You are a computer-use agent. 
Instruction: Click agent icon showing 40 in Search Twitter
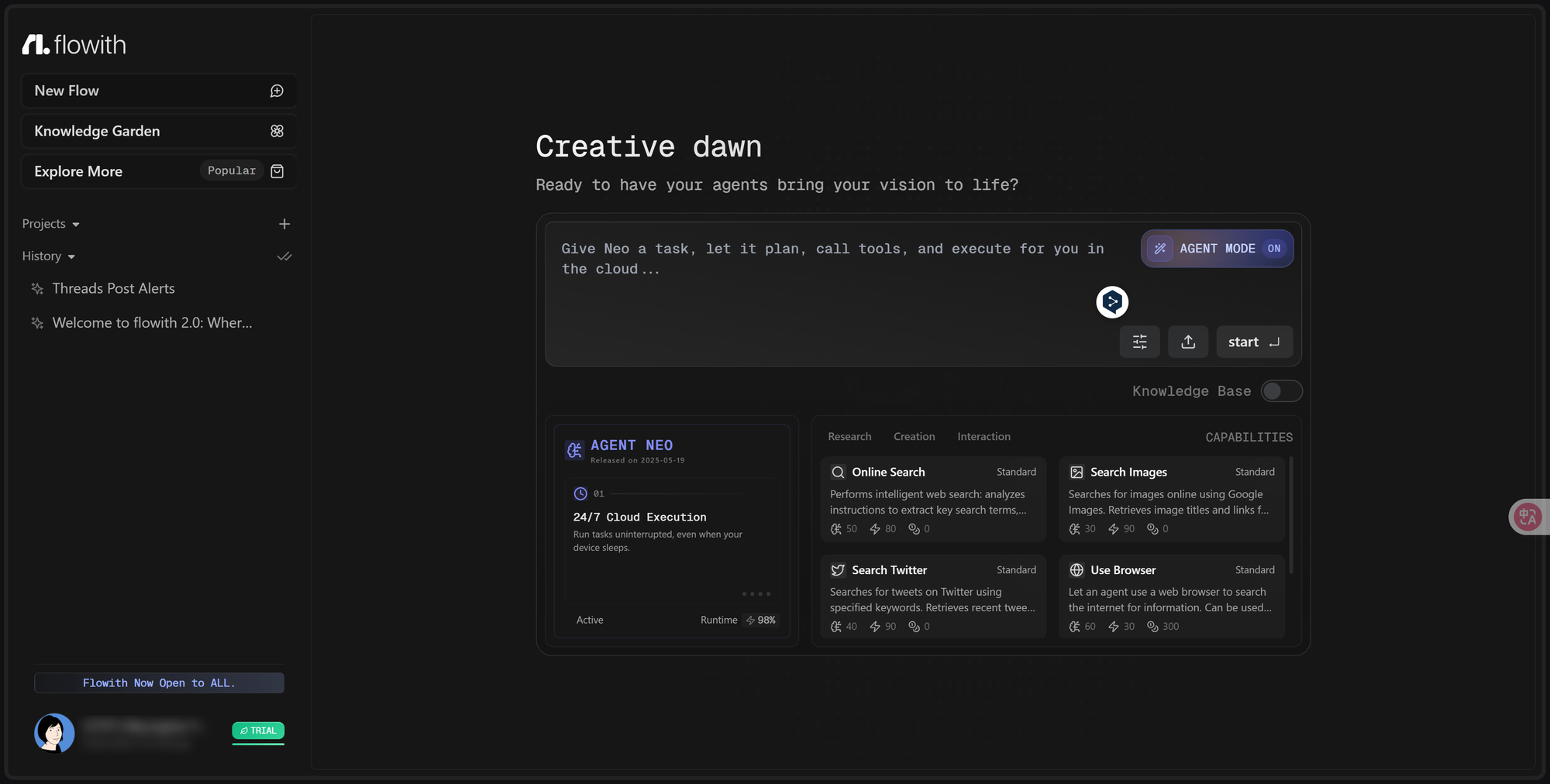point(835,627)
